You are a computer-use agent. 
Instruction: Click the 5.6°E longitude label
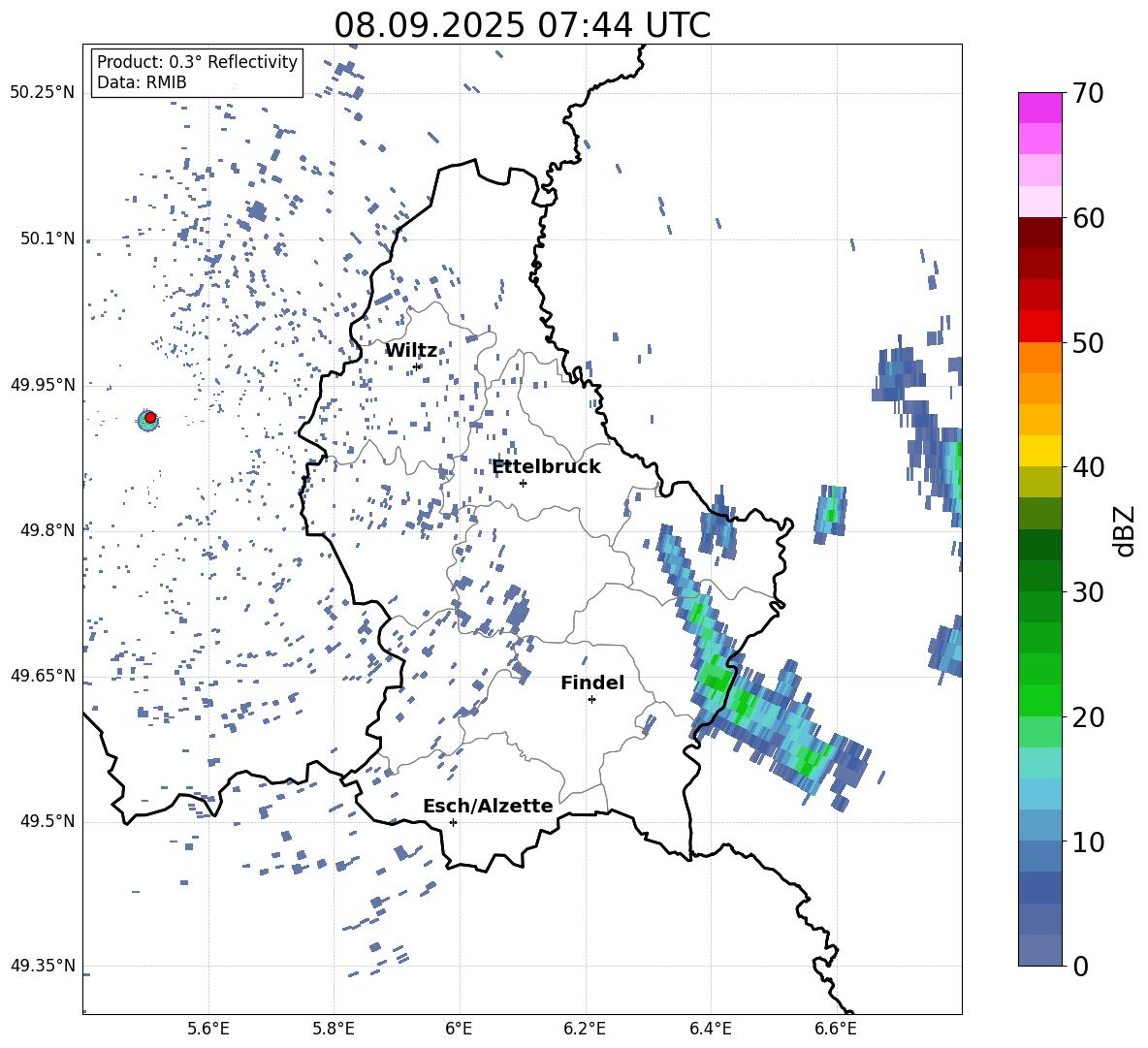point(208,1029)
